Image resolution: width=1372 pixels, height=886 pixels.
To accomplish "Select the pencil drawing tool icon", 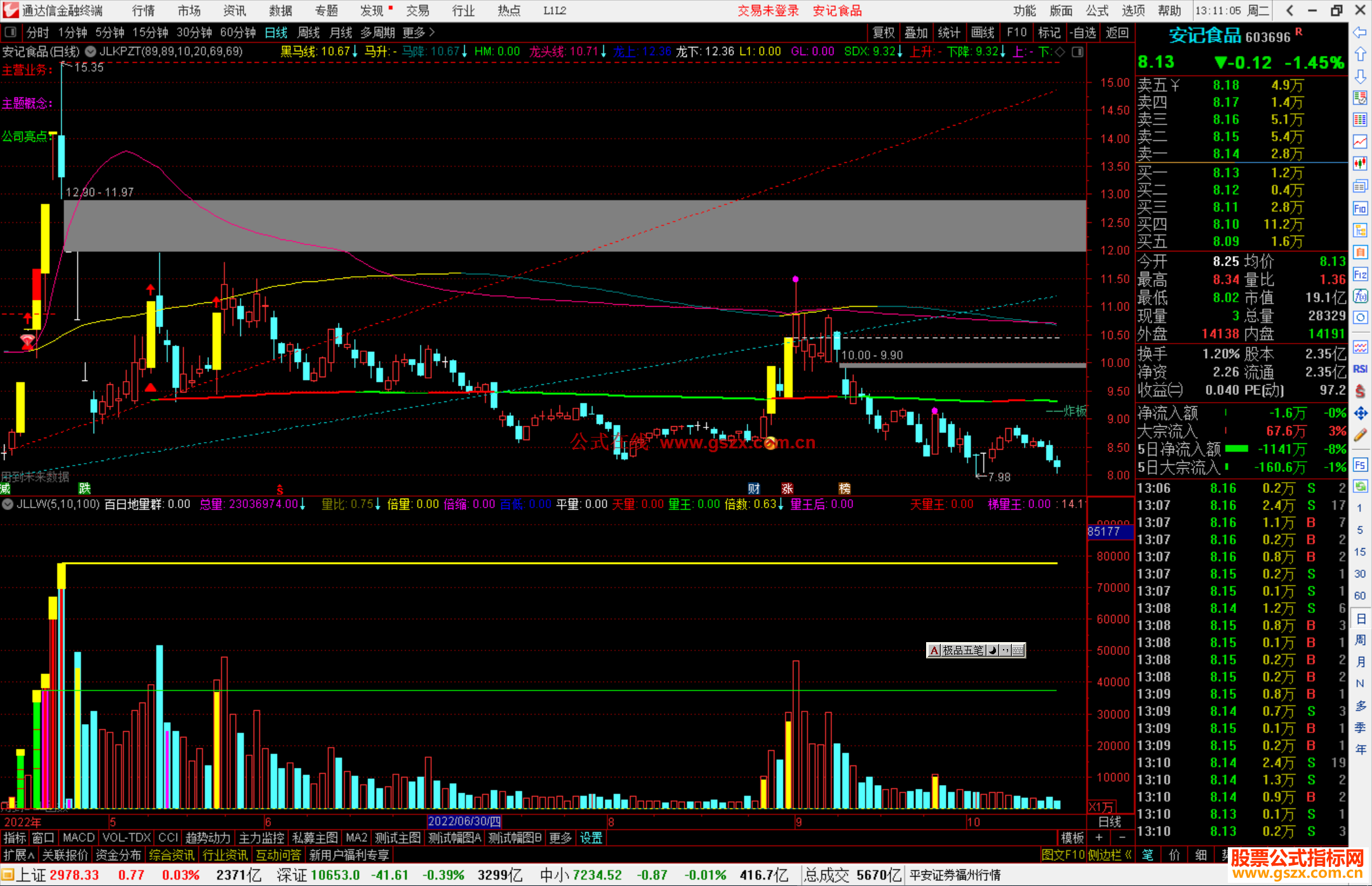I will 1360,435.
